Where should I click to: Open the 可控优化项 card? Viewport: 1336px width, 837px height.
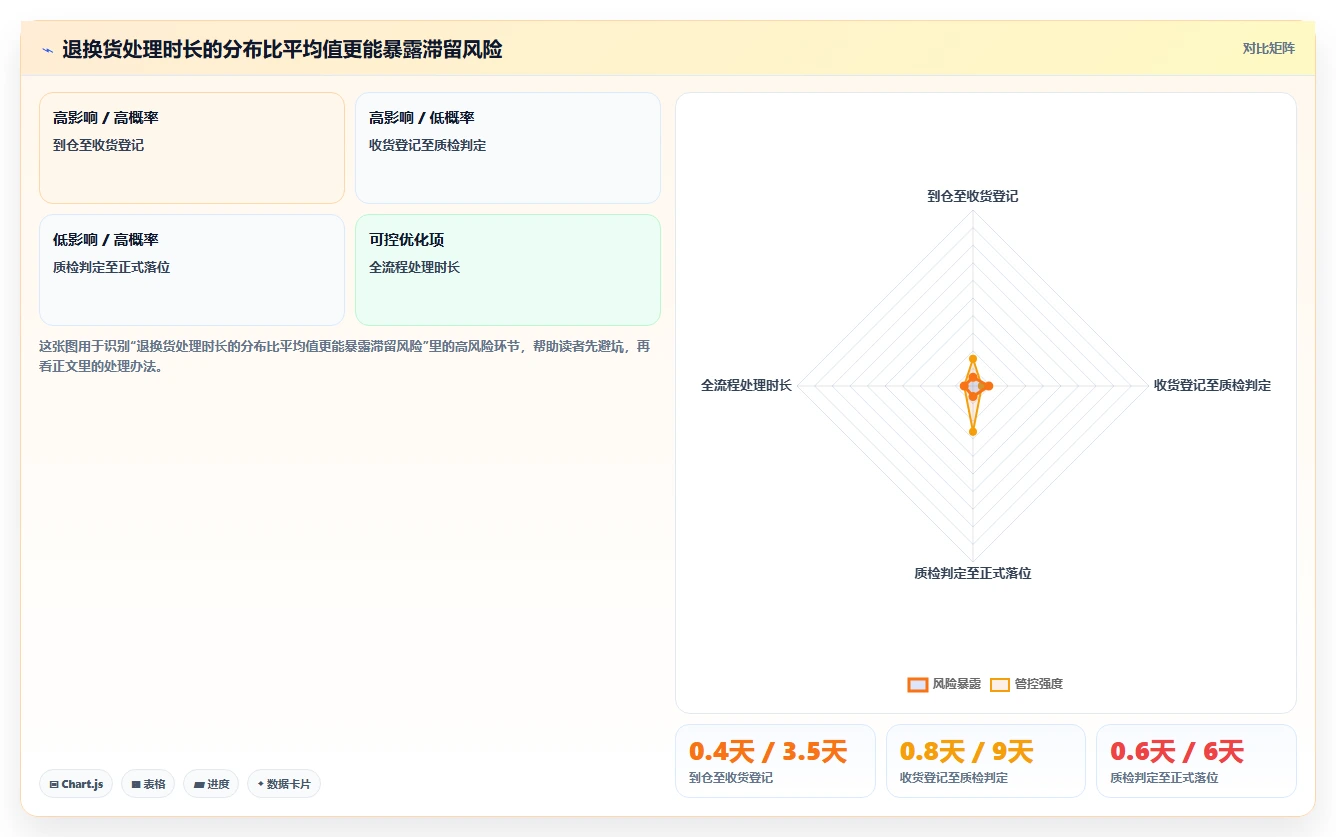pyautogui.click(x=508, y=270)
